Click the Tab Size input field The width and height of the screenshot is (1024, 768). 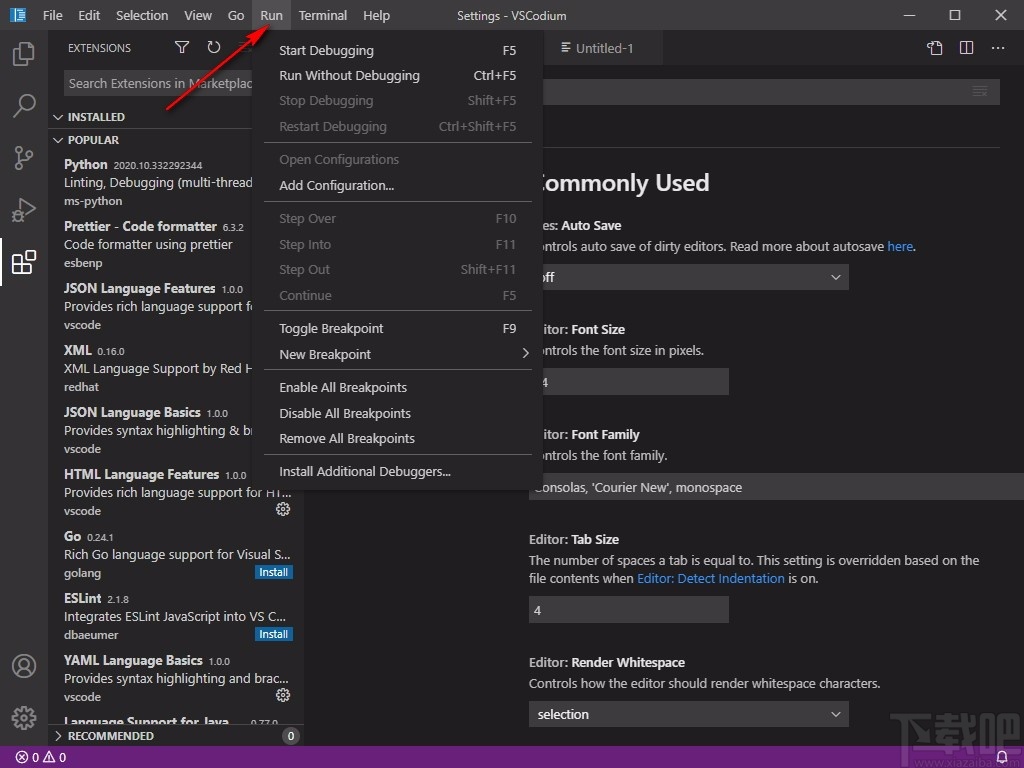[x=628, y=610]
